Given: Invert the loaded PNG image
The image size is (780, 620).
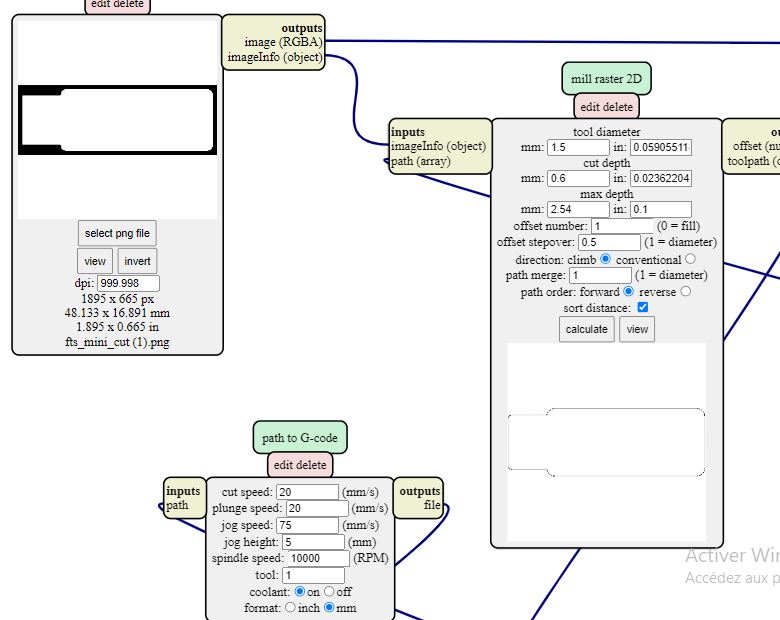Looking at the screenshot, I should pyautogui.click(x=137, y=261).
